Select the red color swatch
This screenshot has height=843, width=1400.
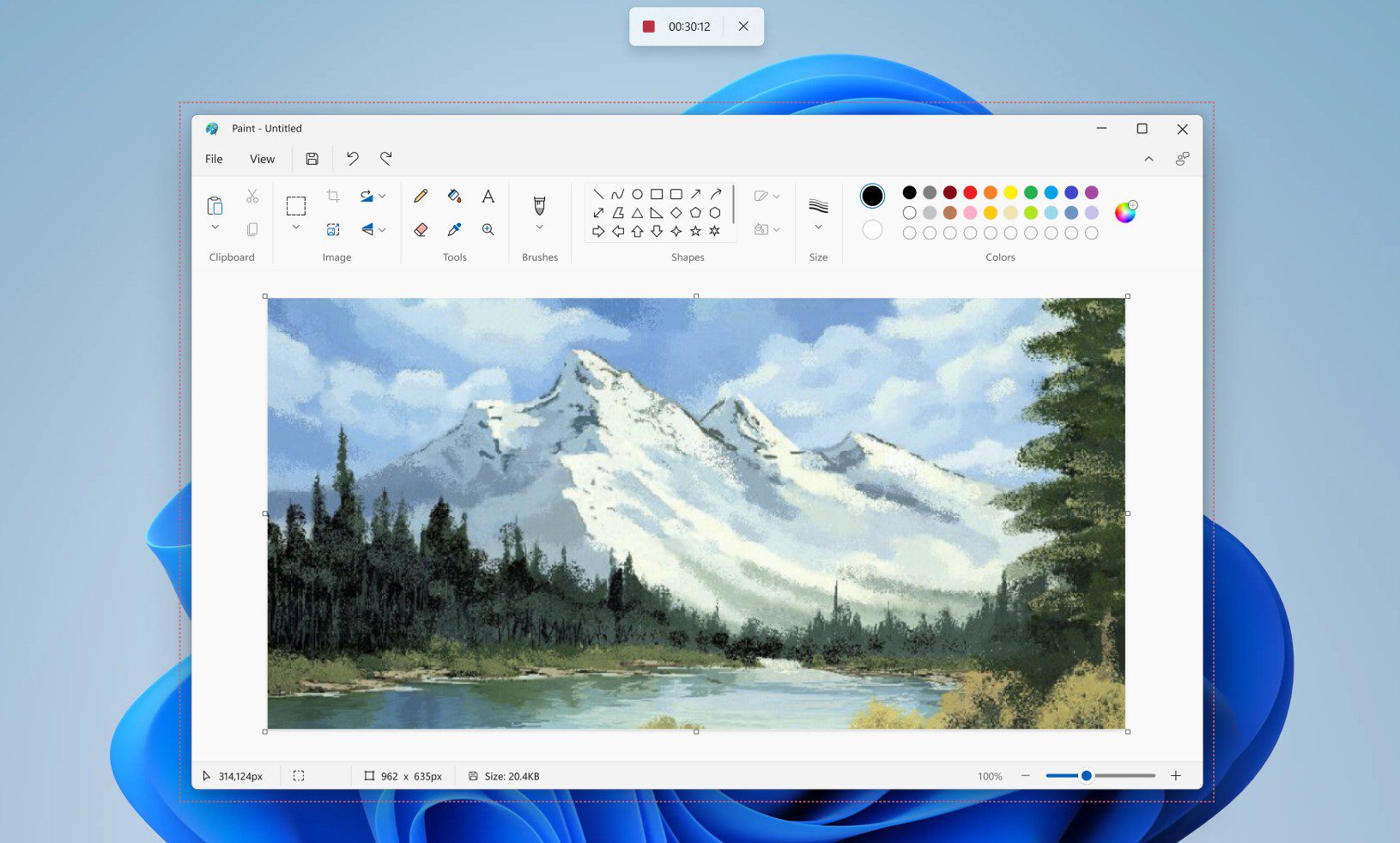pos(970,192)
